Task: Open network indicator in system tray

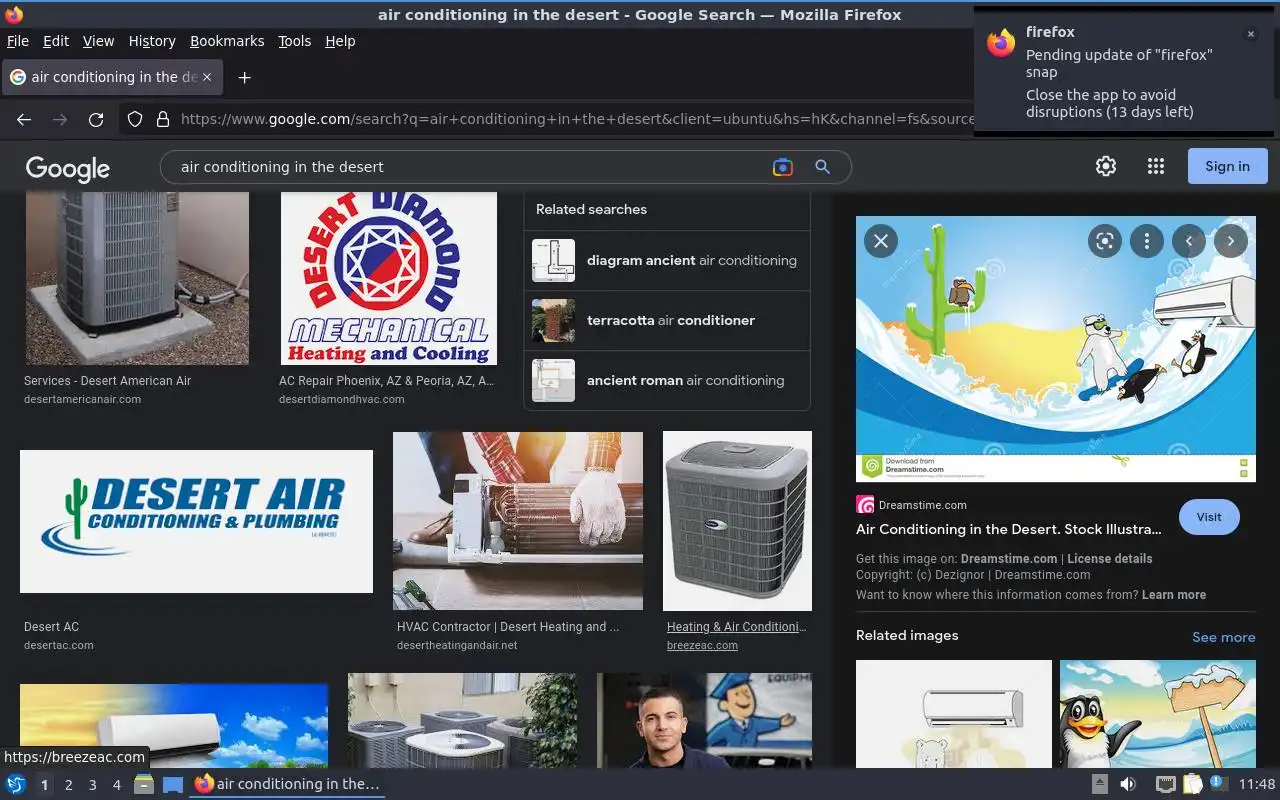Action: pyautogui.click(x=1165, y=784)
